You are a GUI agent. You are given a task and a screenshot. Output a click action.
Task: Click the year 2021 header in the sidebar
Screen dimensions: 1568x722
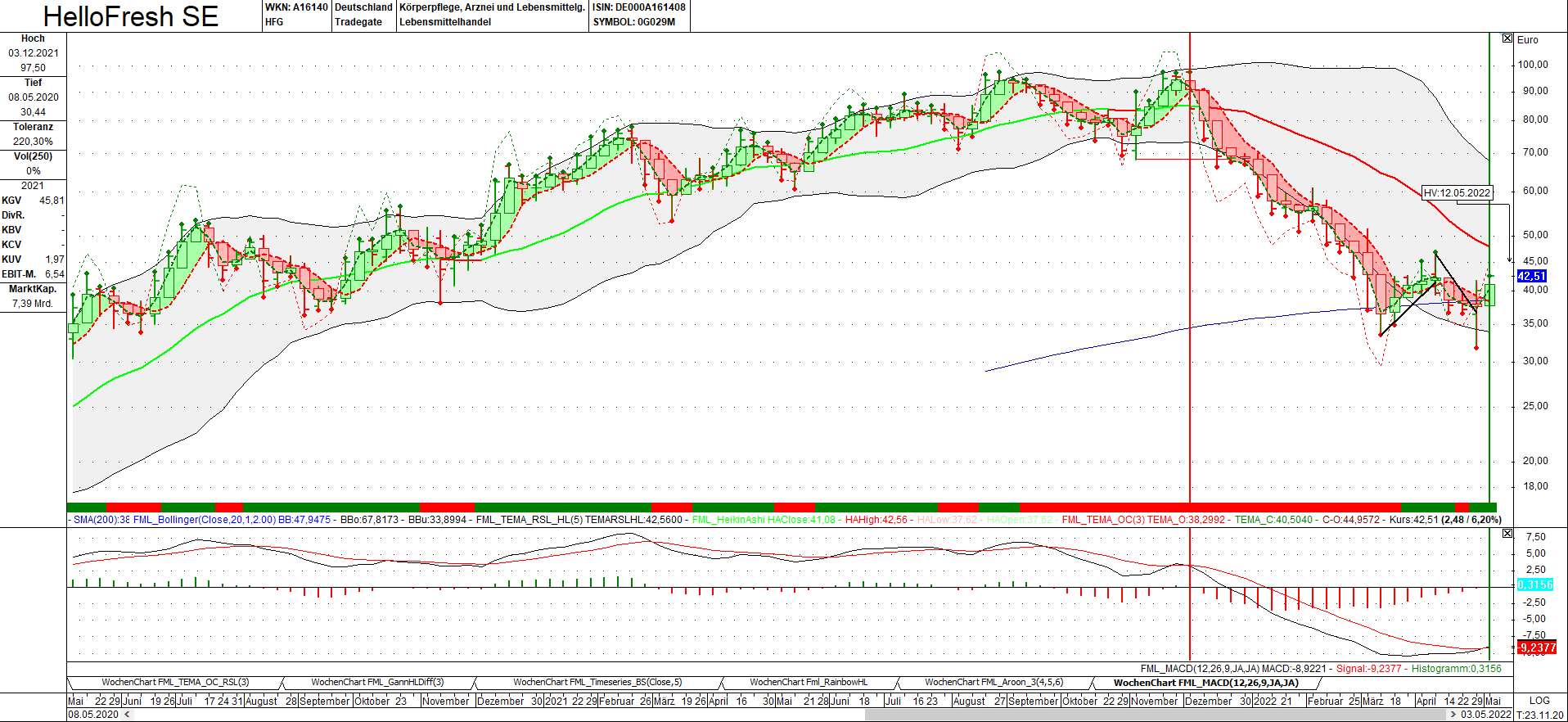coord(33,186)
